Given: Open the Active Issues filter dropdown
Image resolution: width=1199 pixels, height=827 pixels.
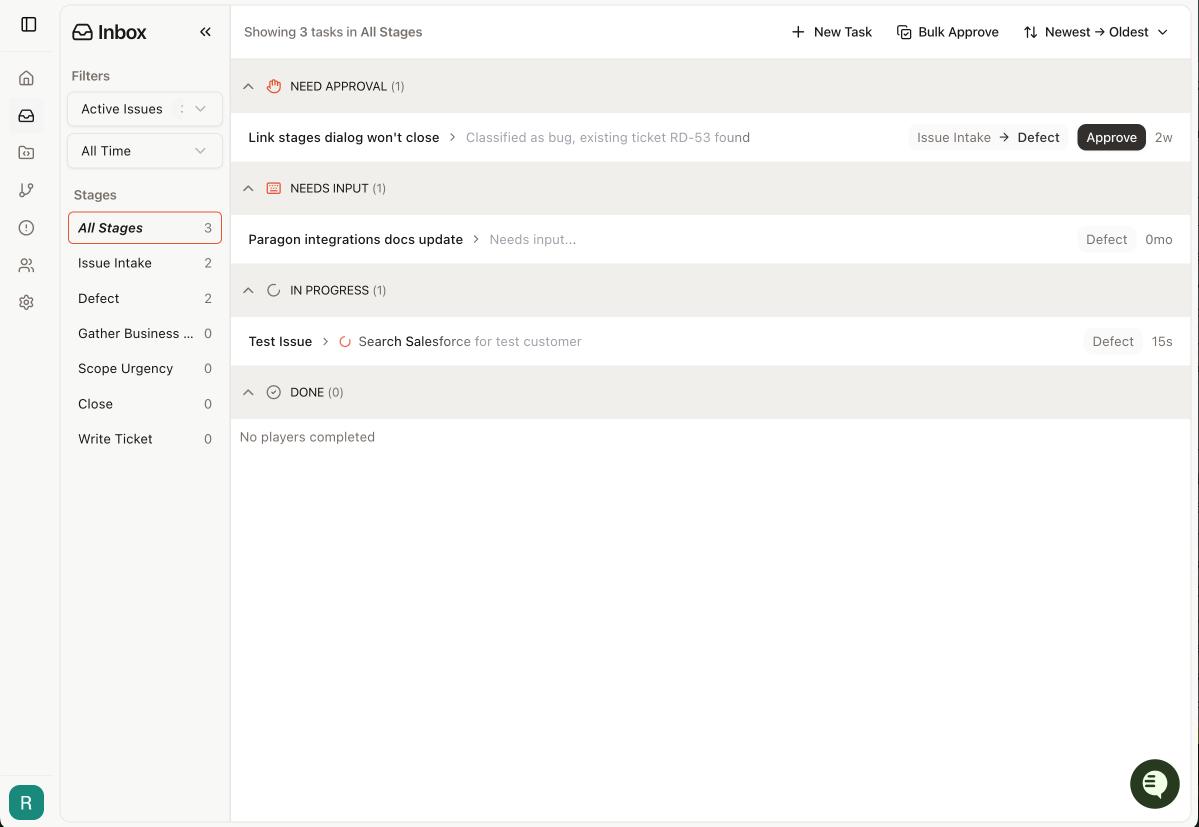Looking at the screenshot, I should (144, 108).
